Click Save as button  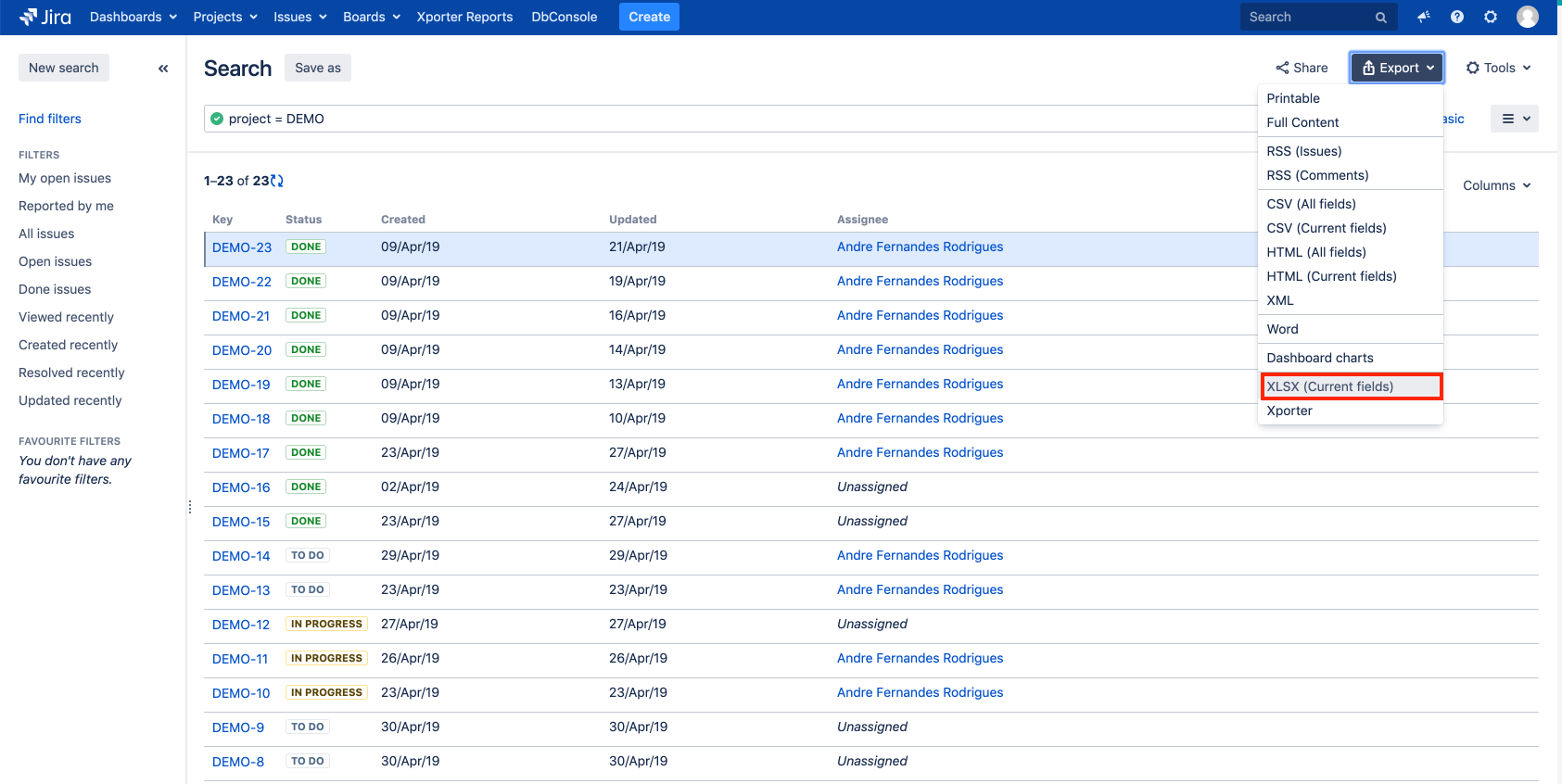tap(317, 68)
